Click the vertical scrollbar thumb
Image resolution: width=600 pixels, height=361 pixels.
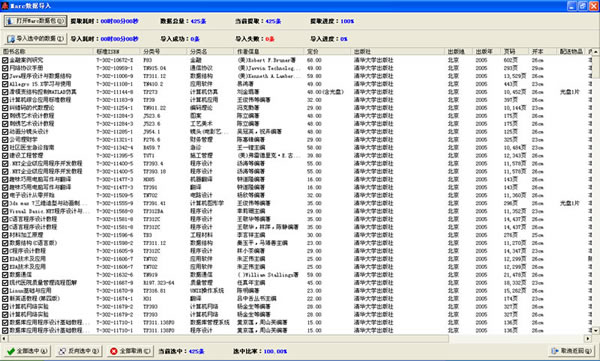tap(596, 67)
